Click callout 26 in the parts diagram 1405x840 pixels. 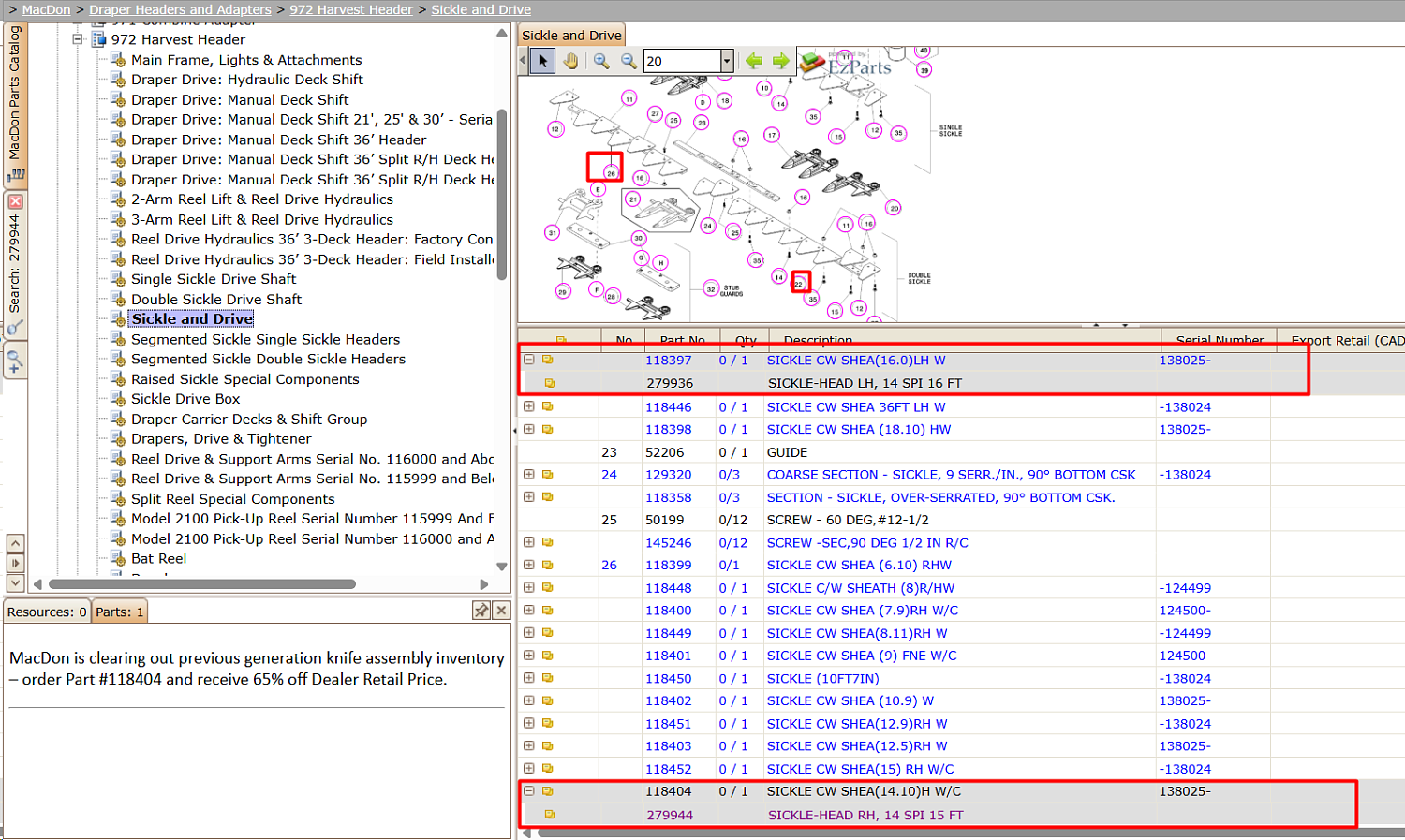coord(611,173)
